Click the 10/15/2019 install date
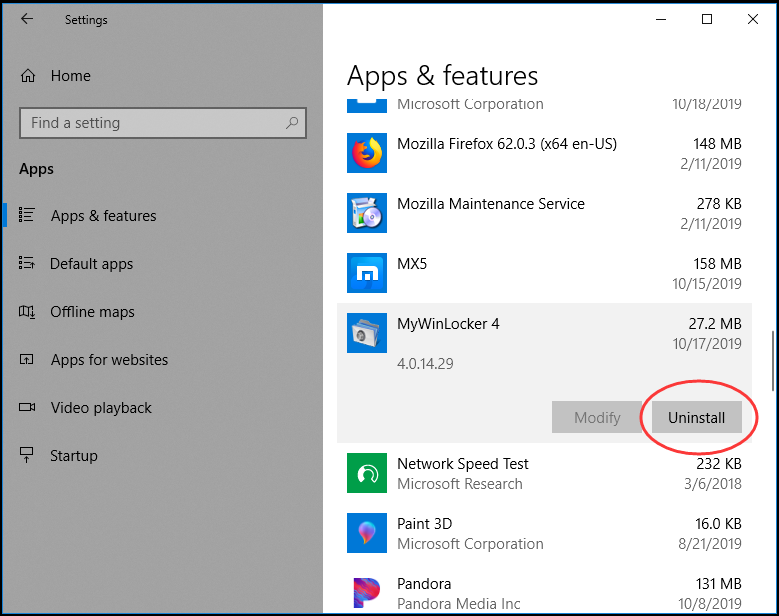The height and width of the screenshot is (616, 779). (x=707, y=284)
